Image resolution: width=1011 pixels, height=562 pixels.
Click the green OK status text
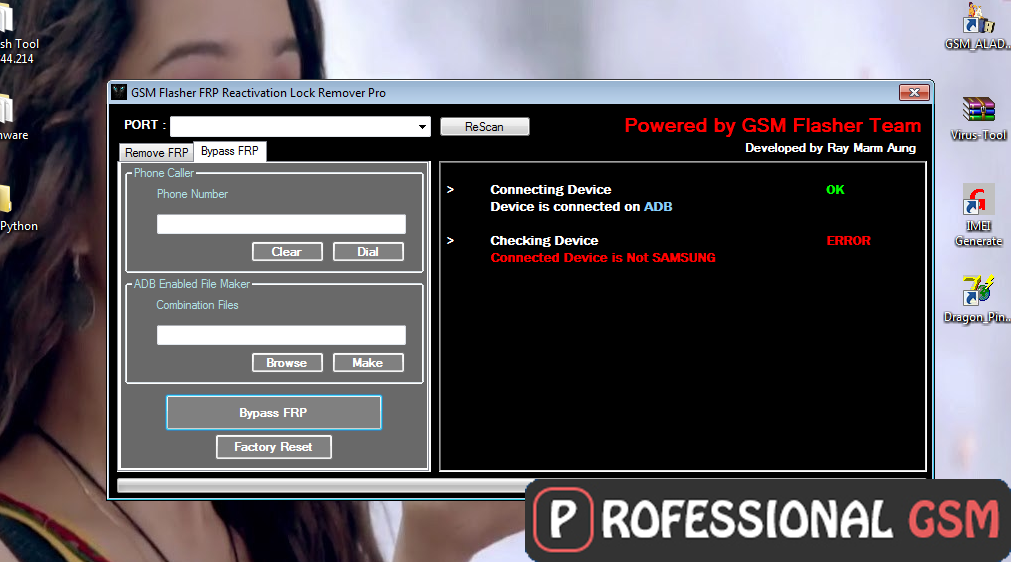click(835, 189)
